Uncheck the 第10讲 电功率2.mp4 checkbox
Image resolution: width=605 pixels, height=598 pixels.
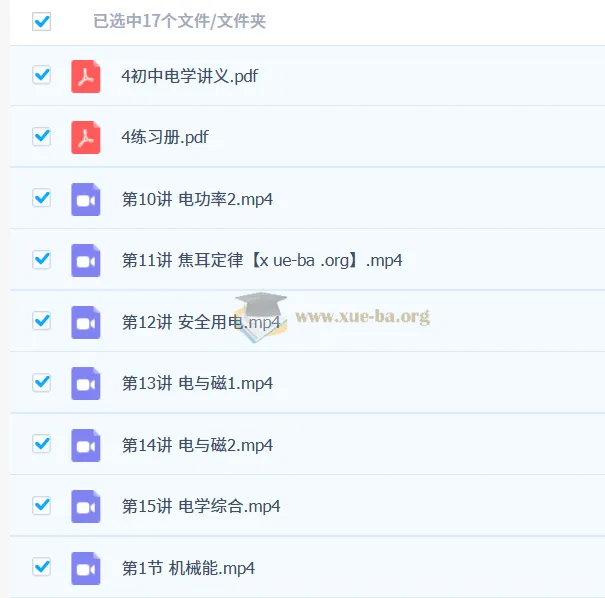pyautogui.click(x=41, y=198)
